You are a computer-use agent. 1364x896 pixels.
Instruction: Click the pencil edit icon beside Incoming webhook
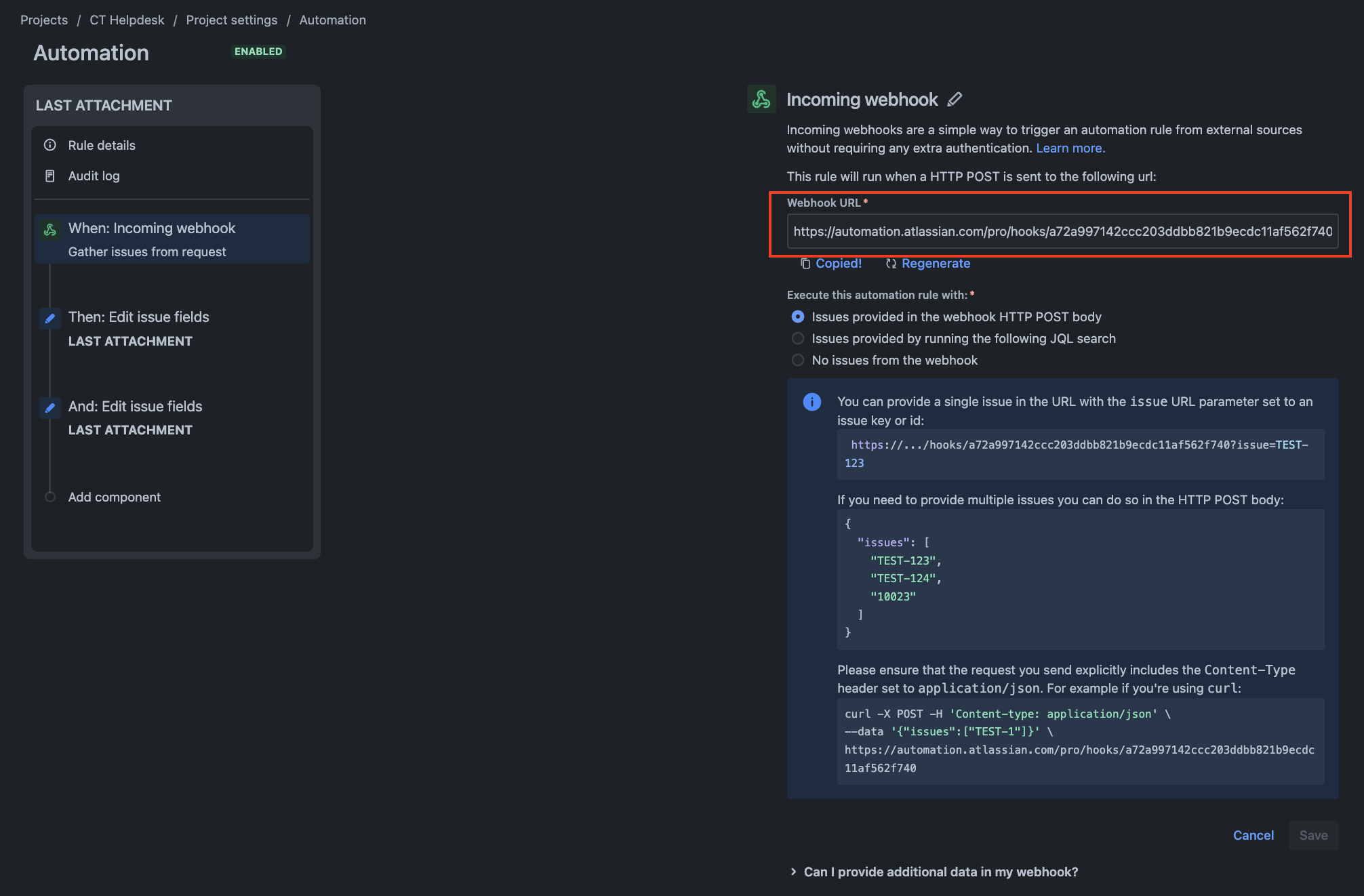point(955,100)
